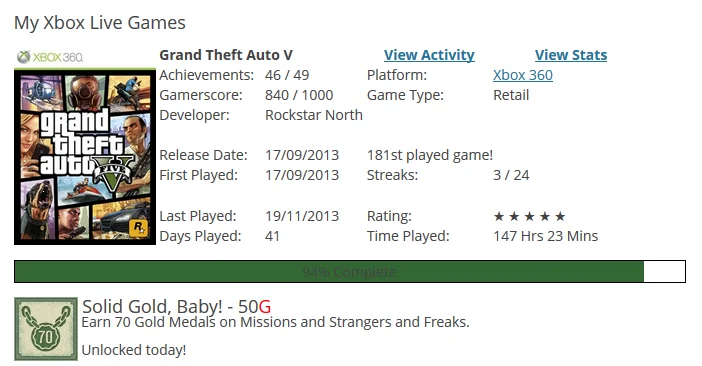Click the 147 Hrs 23 Mins time value

546,236
